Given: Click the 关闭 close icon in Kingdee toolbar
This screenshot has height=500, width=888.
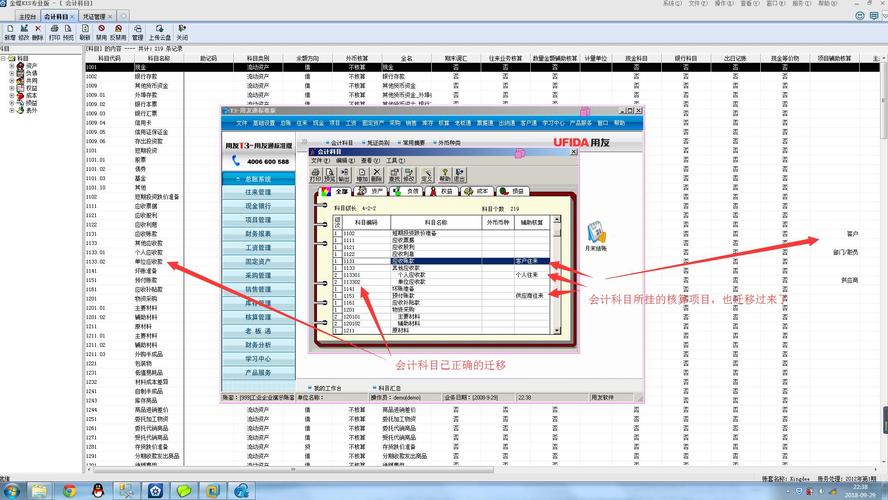Looking at the screenshot, I should click(x=182, y=32).
